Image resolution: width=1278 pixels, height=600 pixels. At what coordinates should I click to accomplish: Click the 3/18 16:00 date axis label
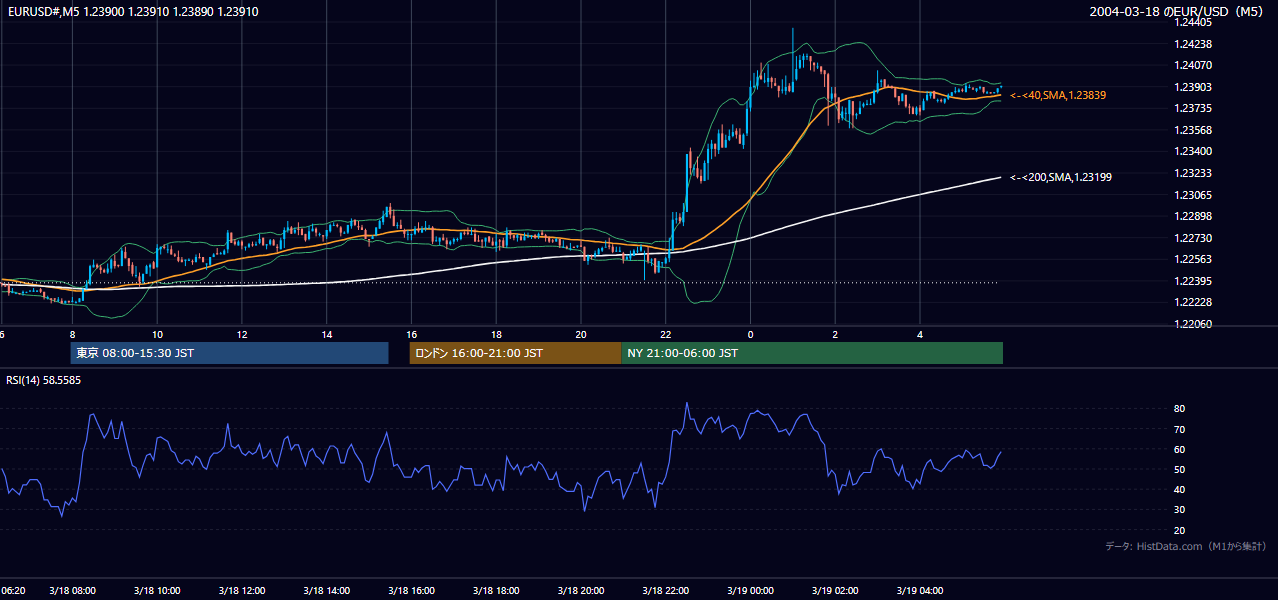(x=412, y=591)
